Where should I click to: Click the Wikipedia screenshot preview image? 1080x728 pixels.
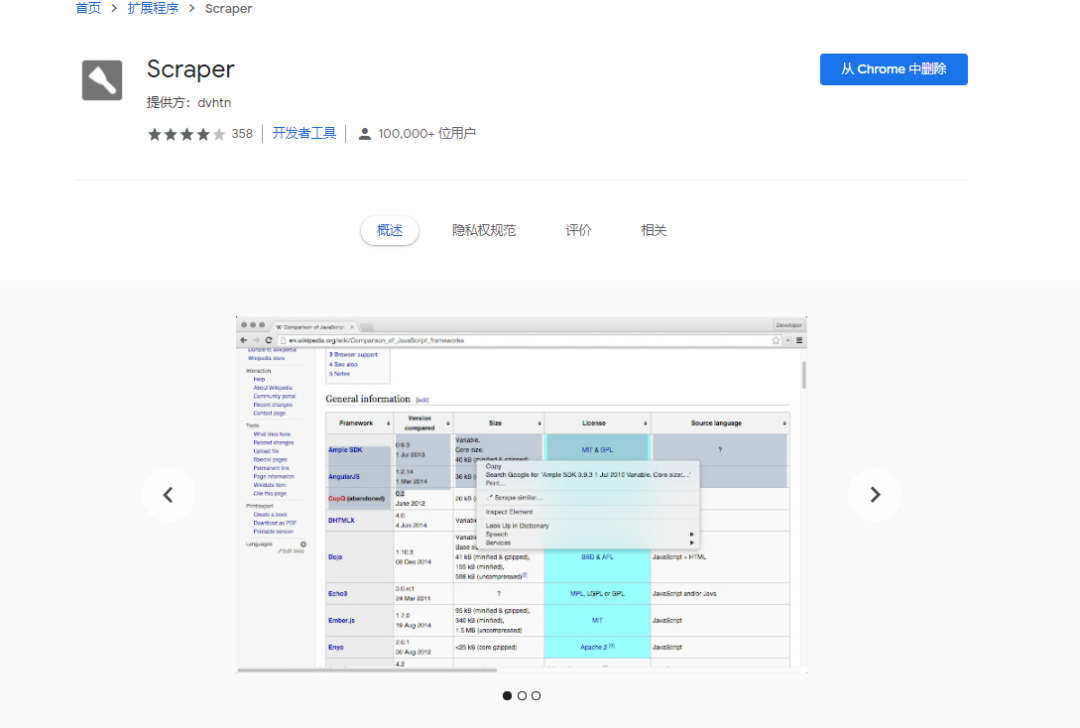click(521, 494)
